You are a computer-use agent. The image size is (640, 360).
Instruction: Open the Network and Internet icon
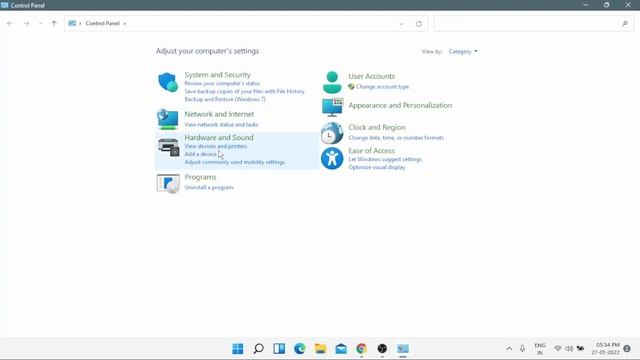168,119
